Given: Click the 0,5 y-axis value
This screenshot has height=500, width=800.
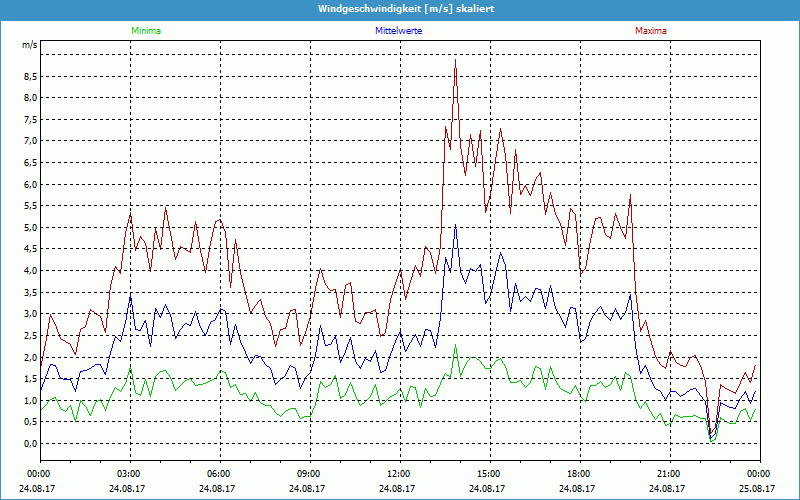Looking at the screenshot, I should pos(31,421).
